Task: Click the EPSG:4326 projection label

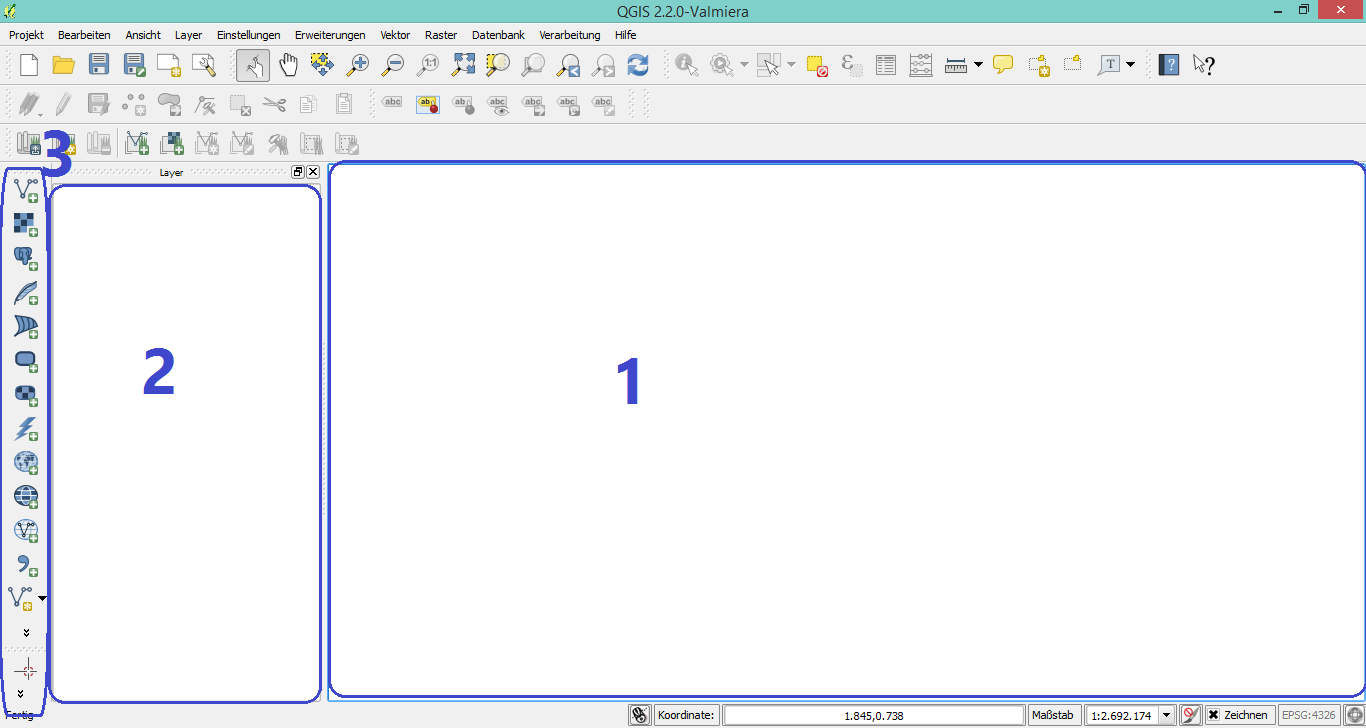Action: point(1308,715)
